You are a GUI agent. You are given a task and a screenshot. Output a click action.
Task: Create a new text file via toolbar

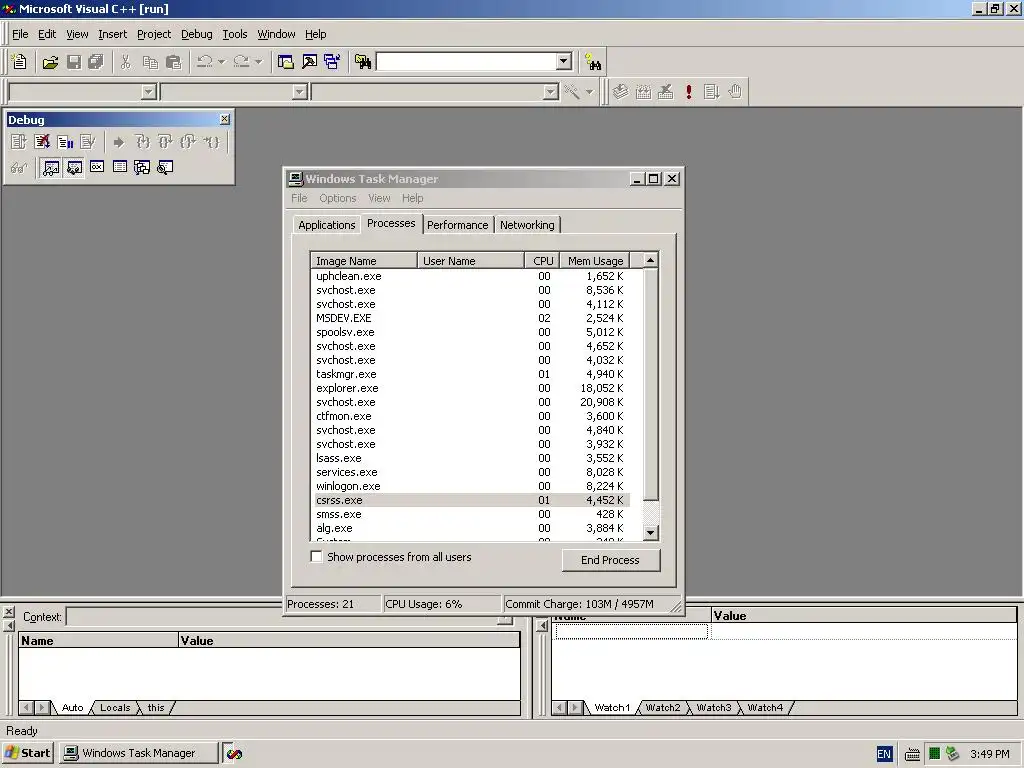(20, 62)
